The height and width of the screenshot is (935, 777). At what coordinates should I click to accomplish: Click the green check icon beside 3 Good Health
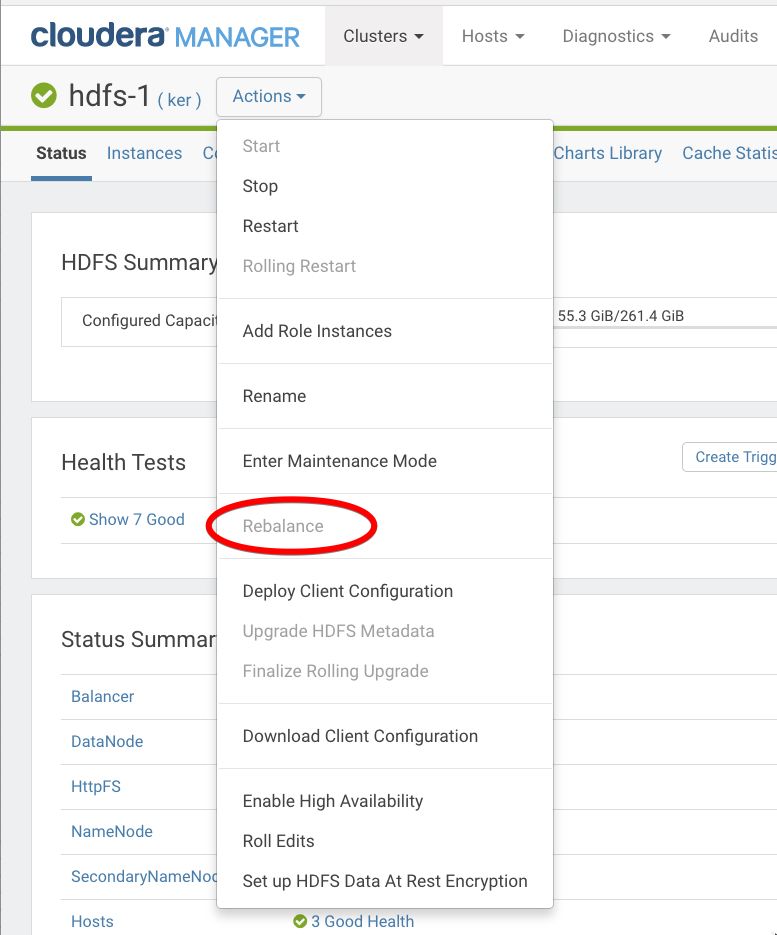click(x=300, y=921)
